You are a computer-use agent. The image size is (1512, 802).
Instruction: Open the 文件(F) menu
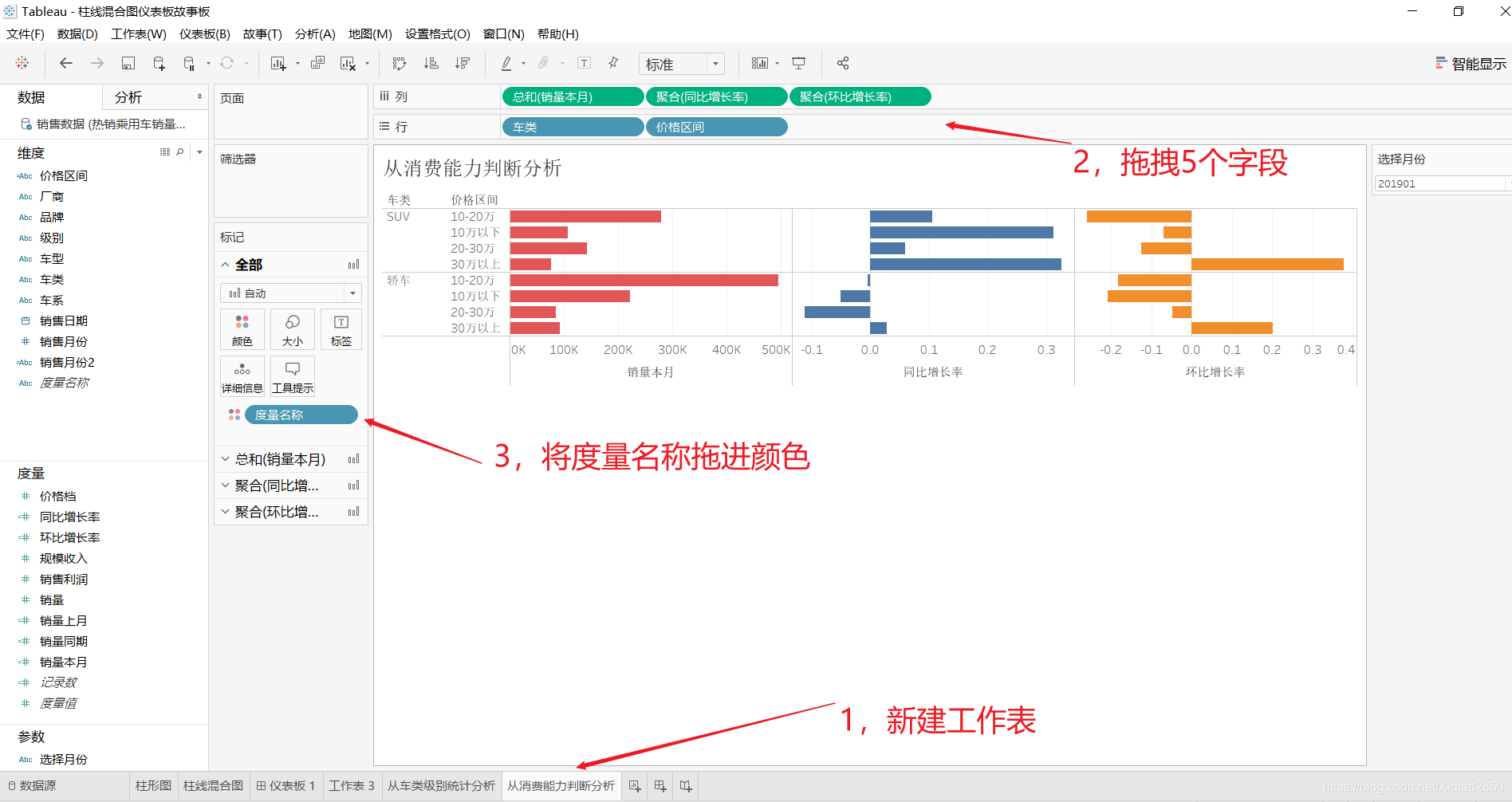pos(26,34)
